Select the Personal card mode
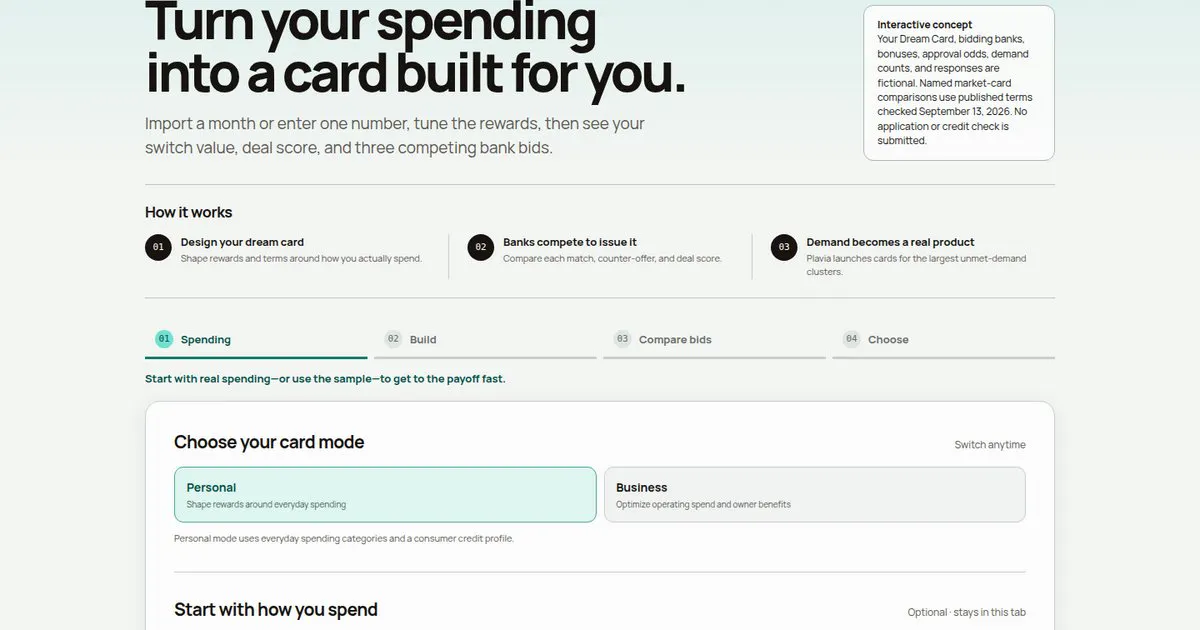 coord(385,494)
